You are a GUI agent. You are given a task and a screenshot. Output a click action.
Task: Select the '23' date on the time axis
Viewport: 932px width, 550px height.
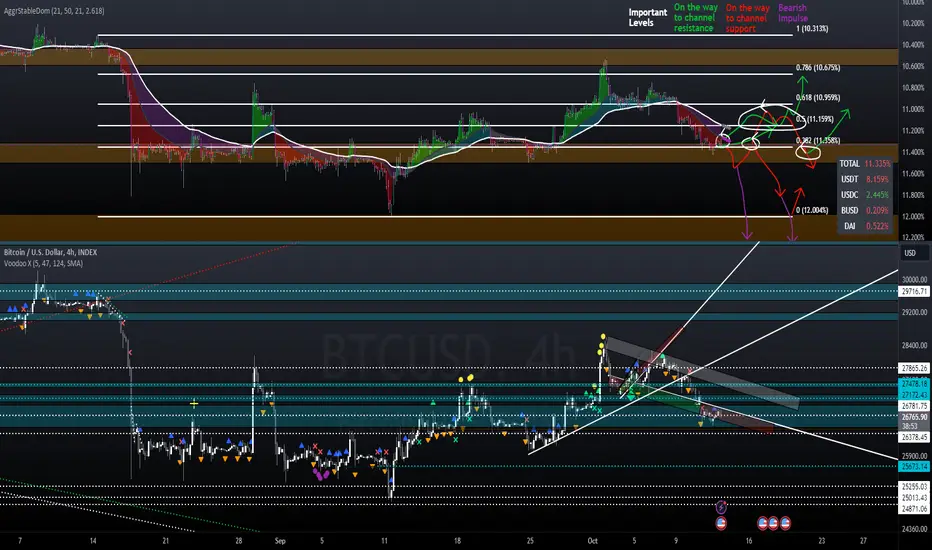821,541
